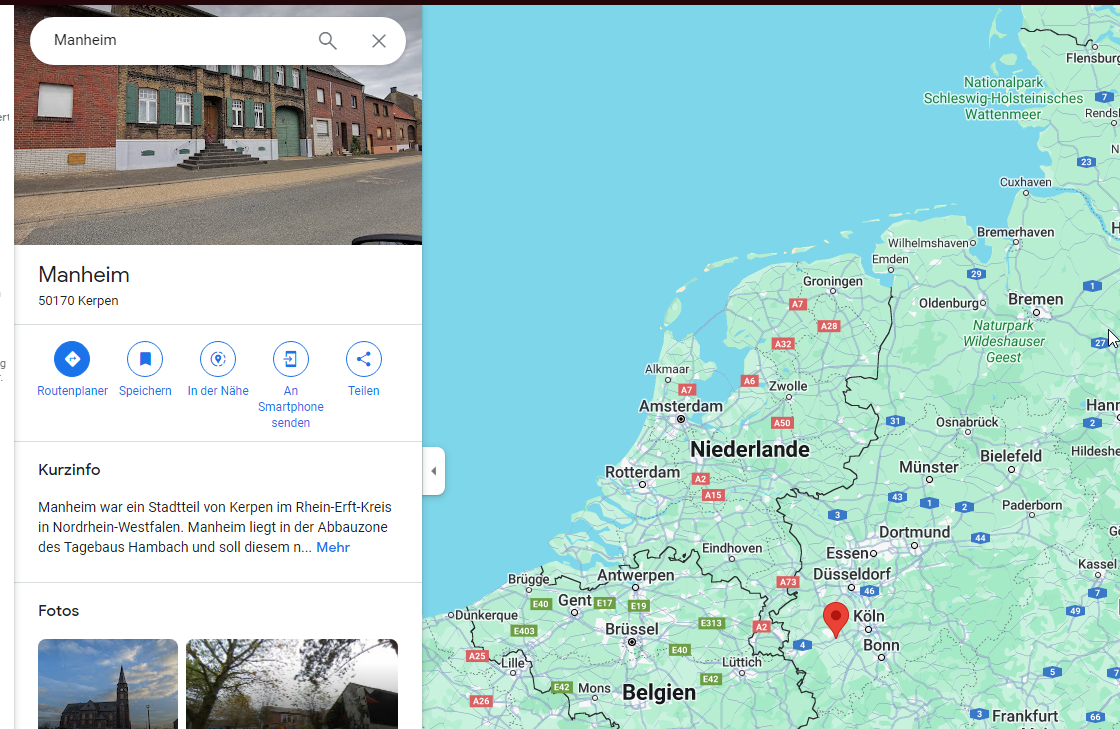Click the search magnifier icon
Viewport: 1120px width, 729px height.
tap(327, 41)
